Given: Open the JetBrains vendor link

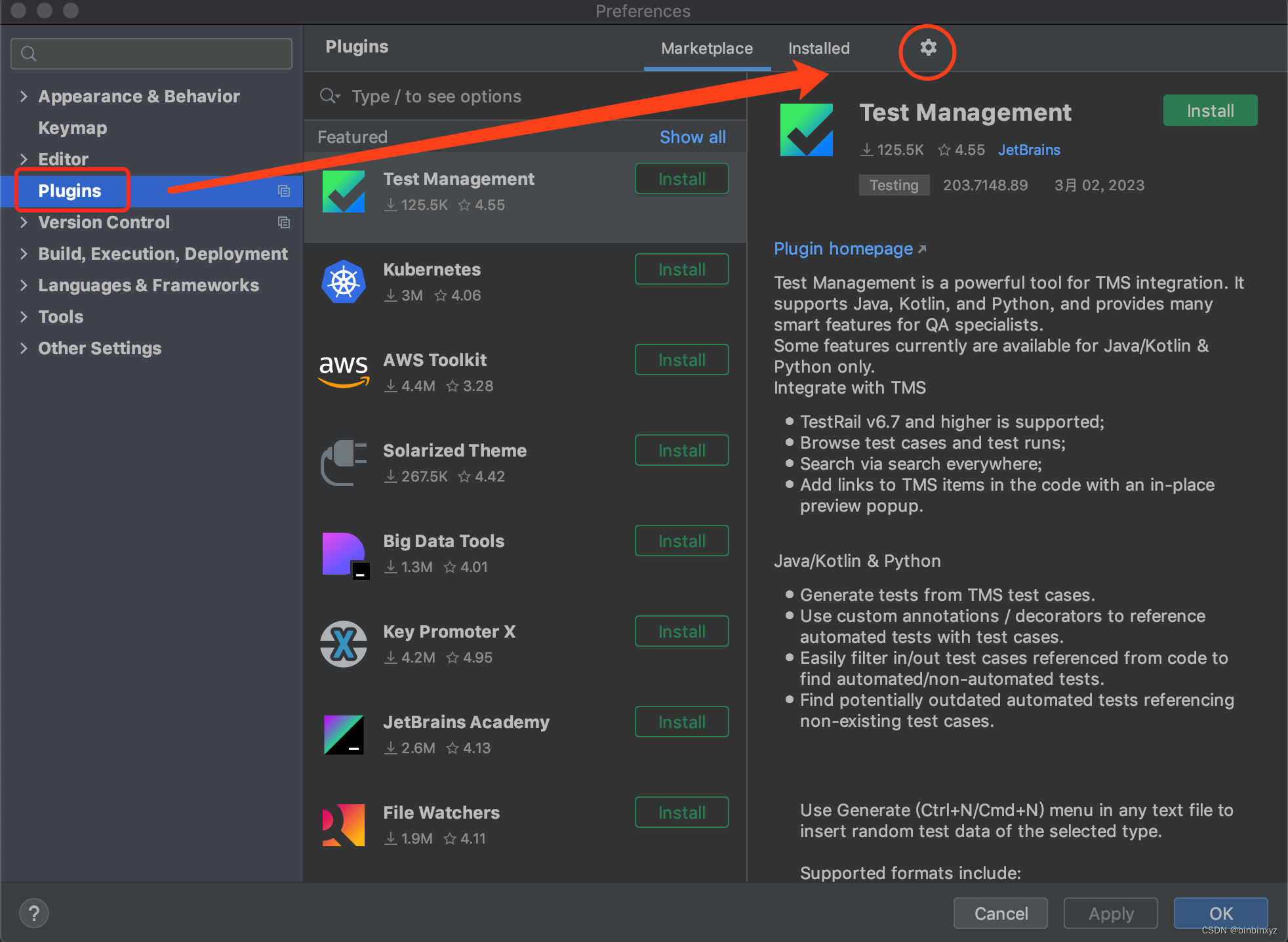Looking at the screenshot, I should coord(1029,150).
